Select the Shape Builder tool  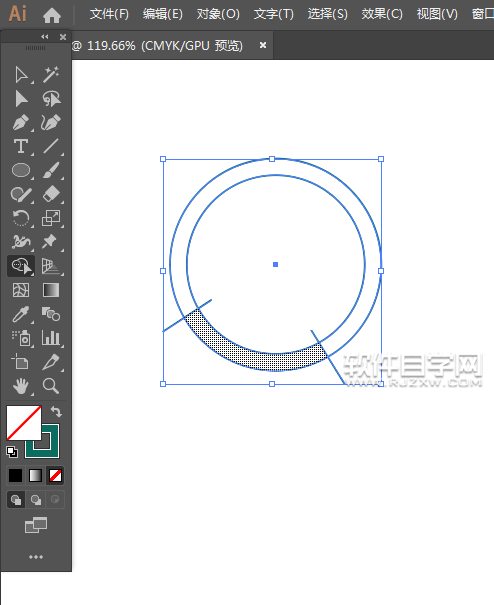coord(21,266)
